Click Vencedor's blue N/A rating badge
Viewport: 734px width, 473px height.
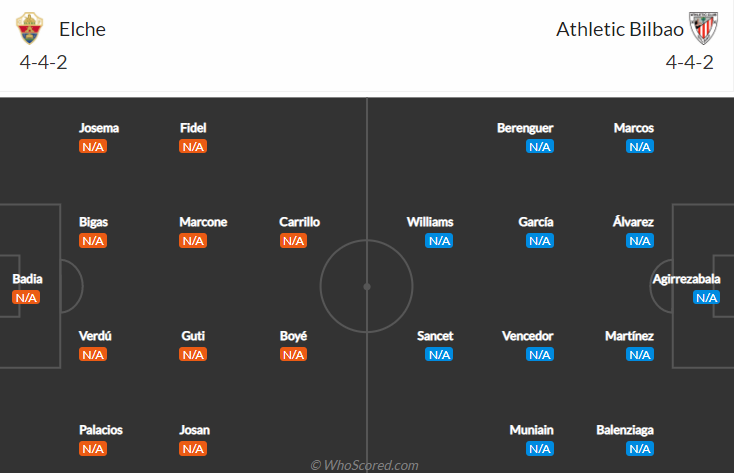540,354
